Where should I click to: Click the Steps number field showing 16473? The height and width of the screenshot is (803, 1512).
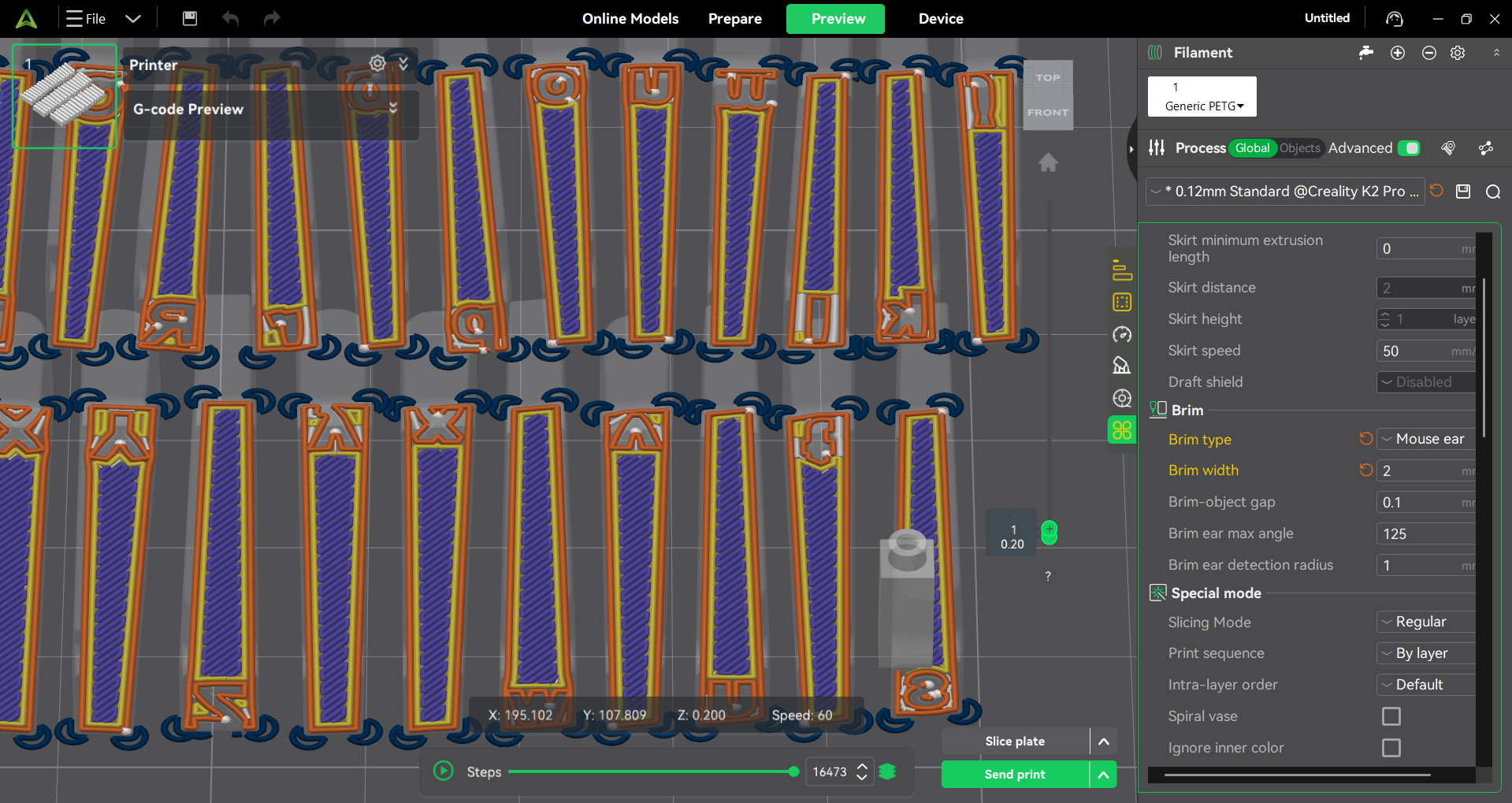(830, 772)
